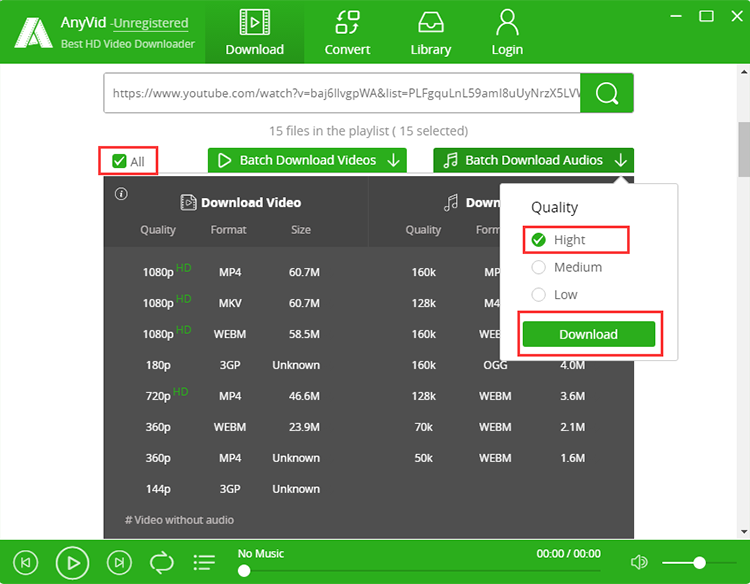Click the 'No Music' track label

261,554
